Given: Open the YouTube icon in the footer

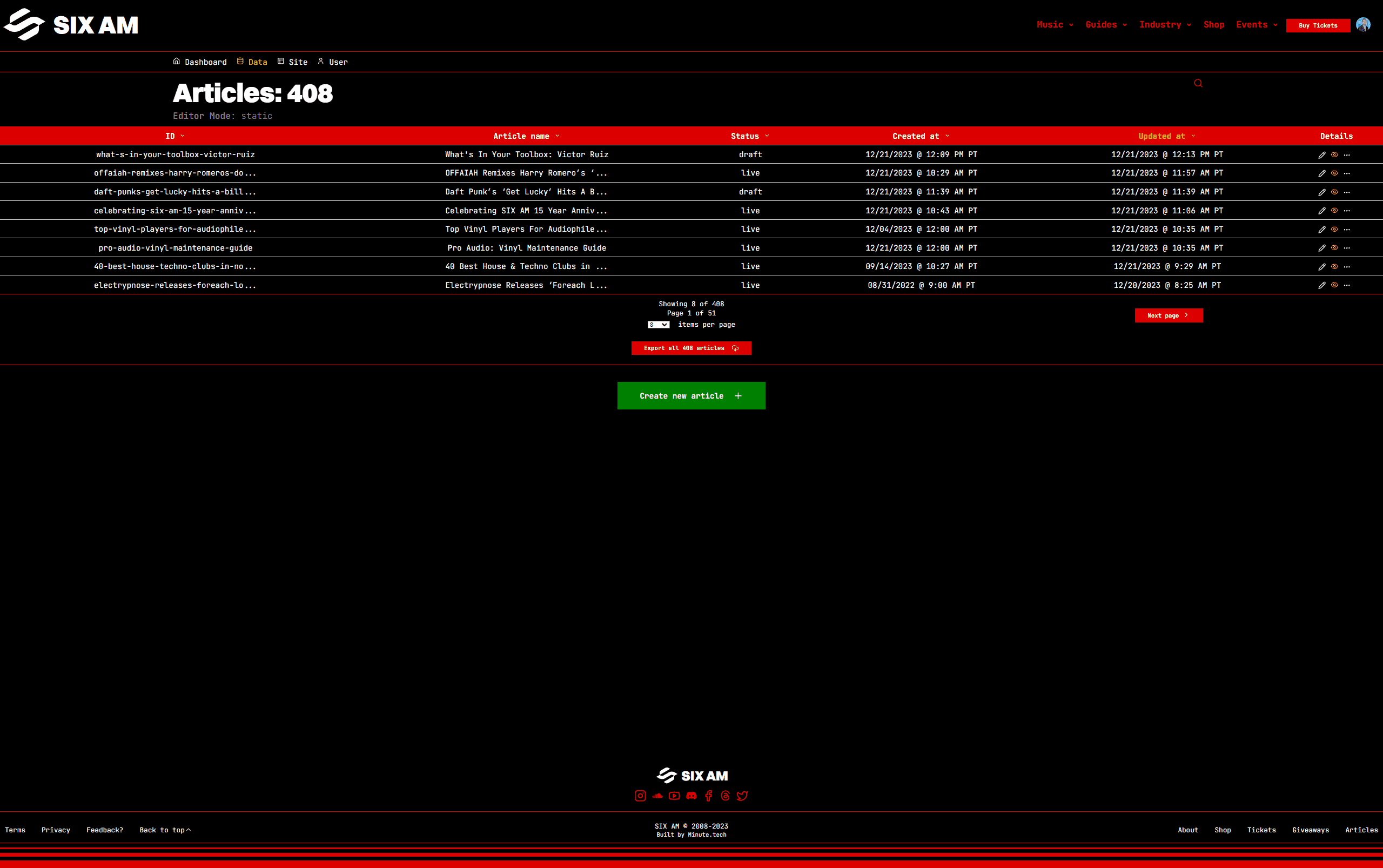Looking at the screenshot, I should coord(674,796).
